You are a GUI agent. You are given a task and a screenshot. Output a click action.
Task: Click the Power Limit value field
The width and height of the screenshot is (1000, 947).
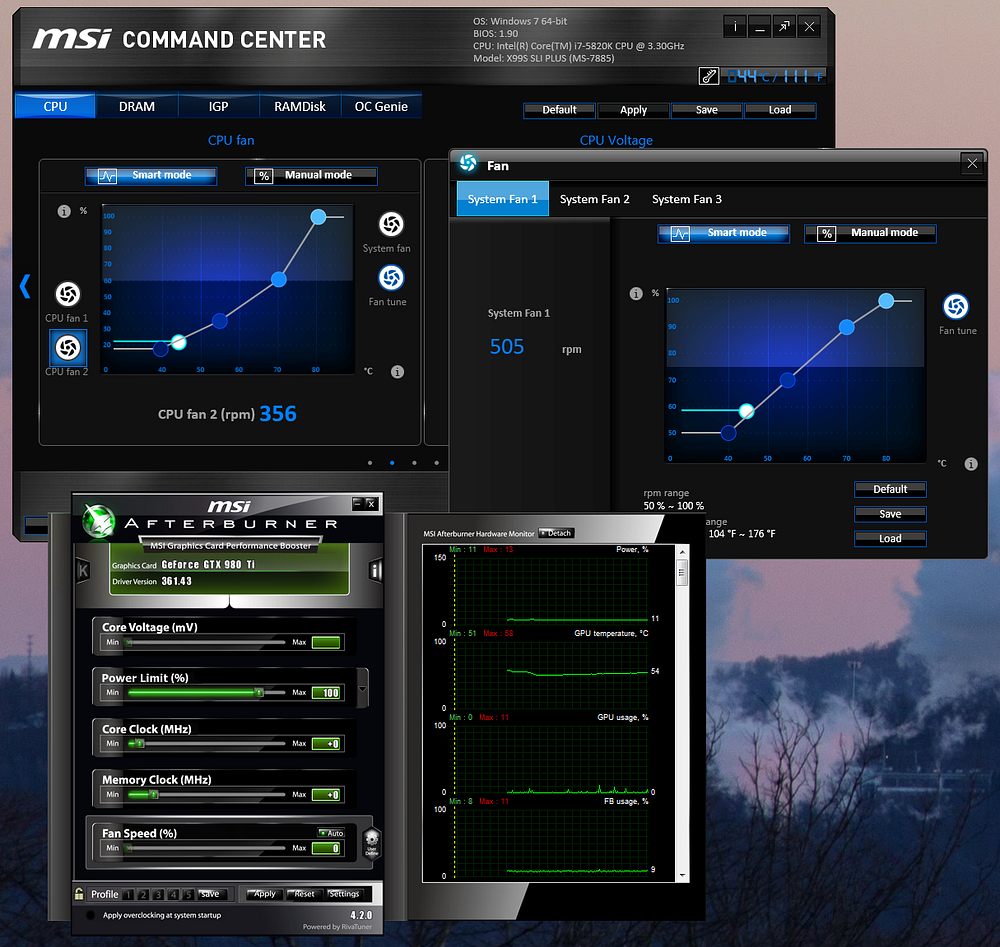coord(328,693)
